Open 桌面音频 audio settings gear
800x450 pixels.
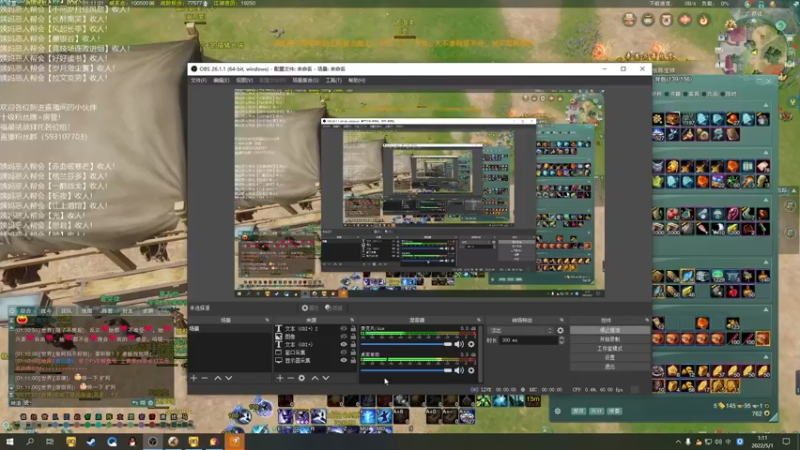tap(471, 370)
